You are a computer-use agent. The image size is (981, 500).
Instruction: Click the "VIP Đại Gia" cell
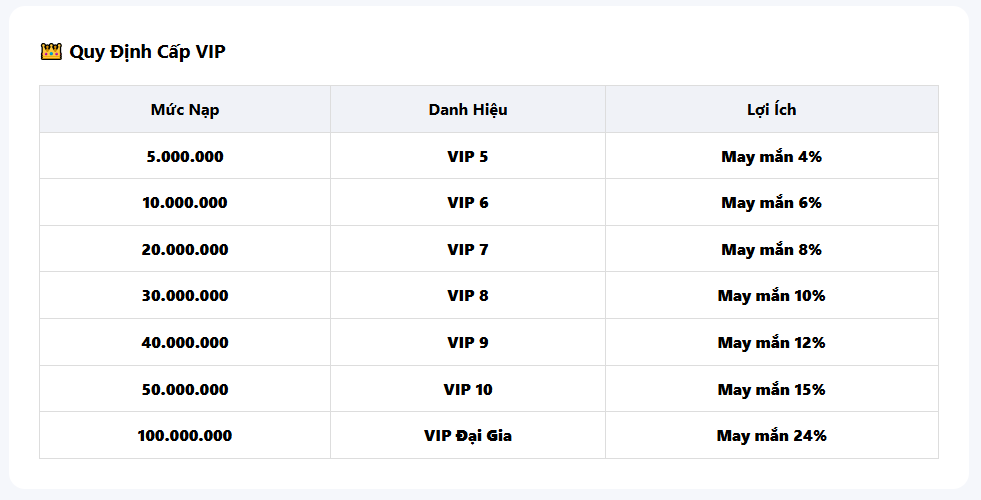(468, 436)
